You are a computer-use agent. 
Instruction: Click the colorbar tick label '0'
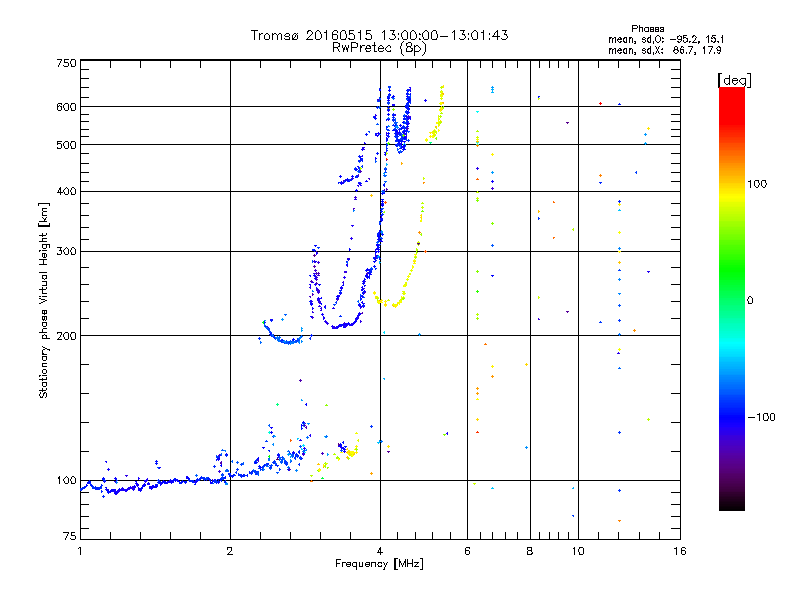750,301
